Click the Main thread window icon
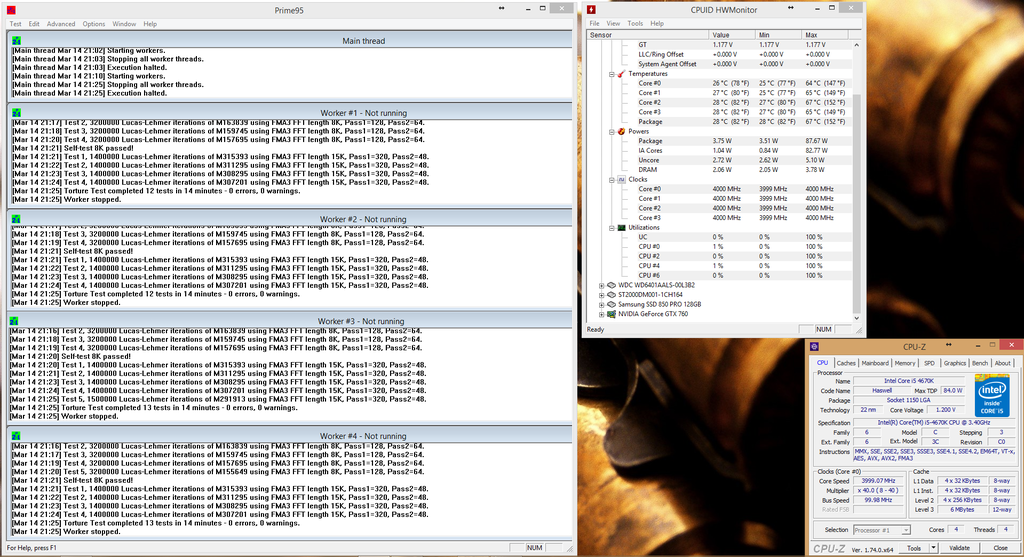The width and height of the screenshot is (1024, 557). (16, 41)
